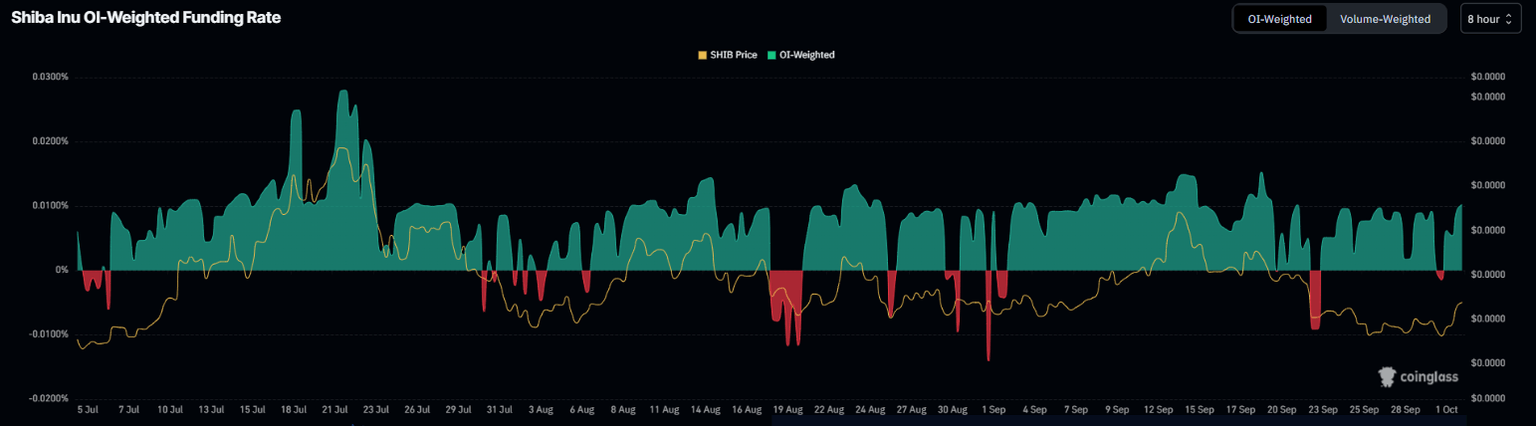Click the coinglass watermark text
This screenshot has height=426, width=1536.
coord(1429,377)
